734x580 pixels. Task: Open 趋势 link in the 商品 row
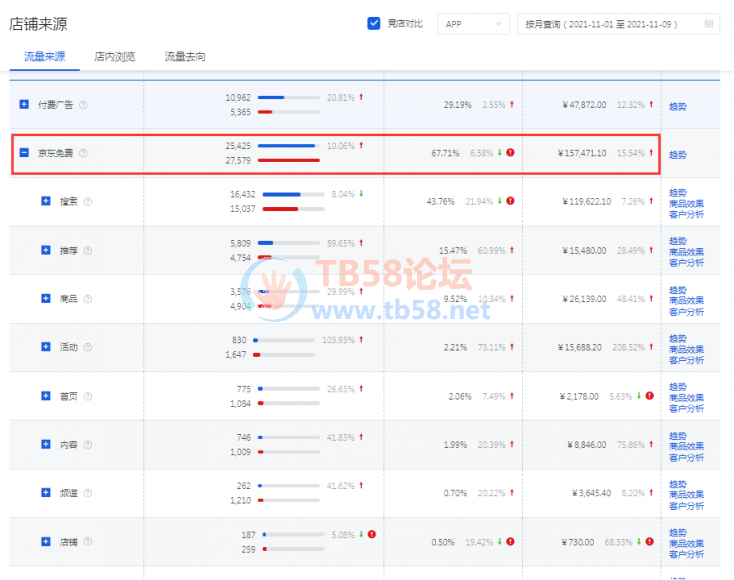(x=677, y=290)
